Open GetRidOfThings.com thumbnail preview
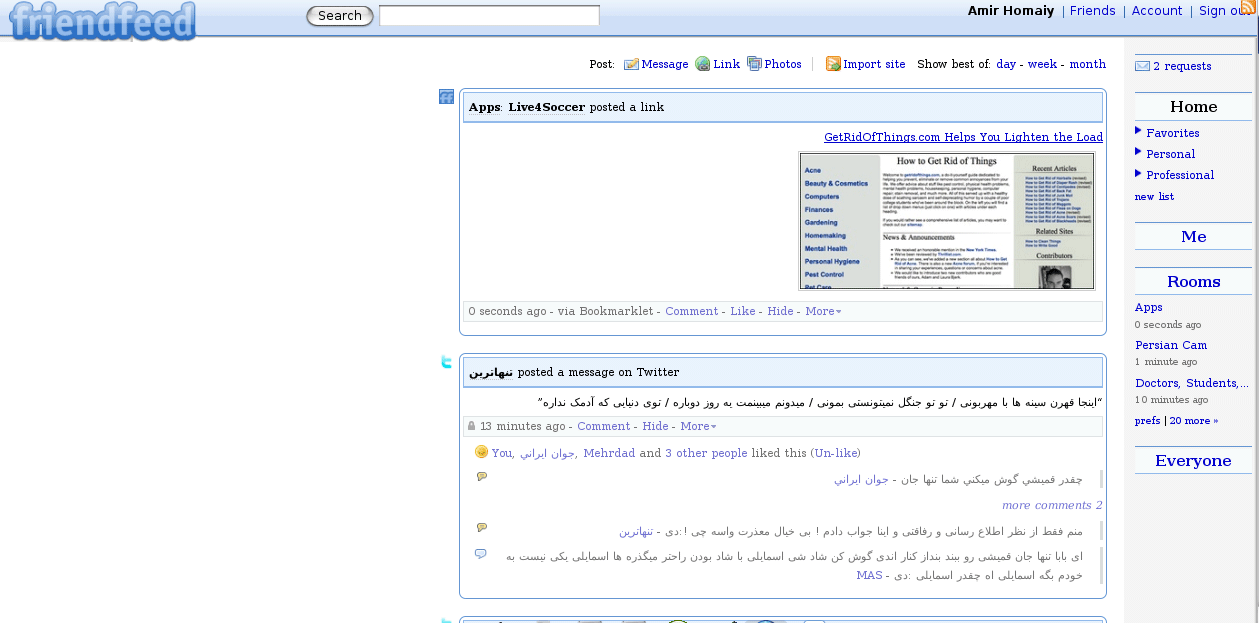The image size is (1259, 623). [x=946, y=221]
